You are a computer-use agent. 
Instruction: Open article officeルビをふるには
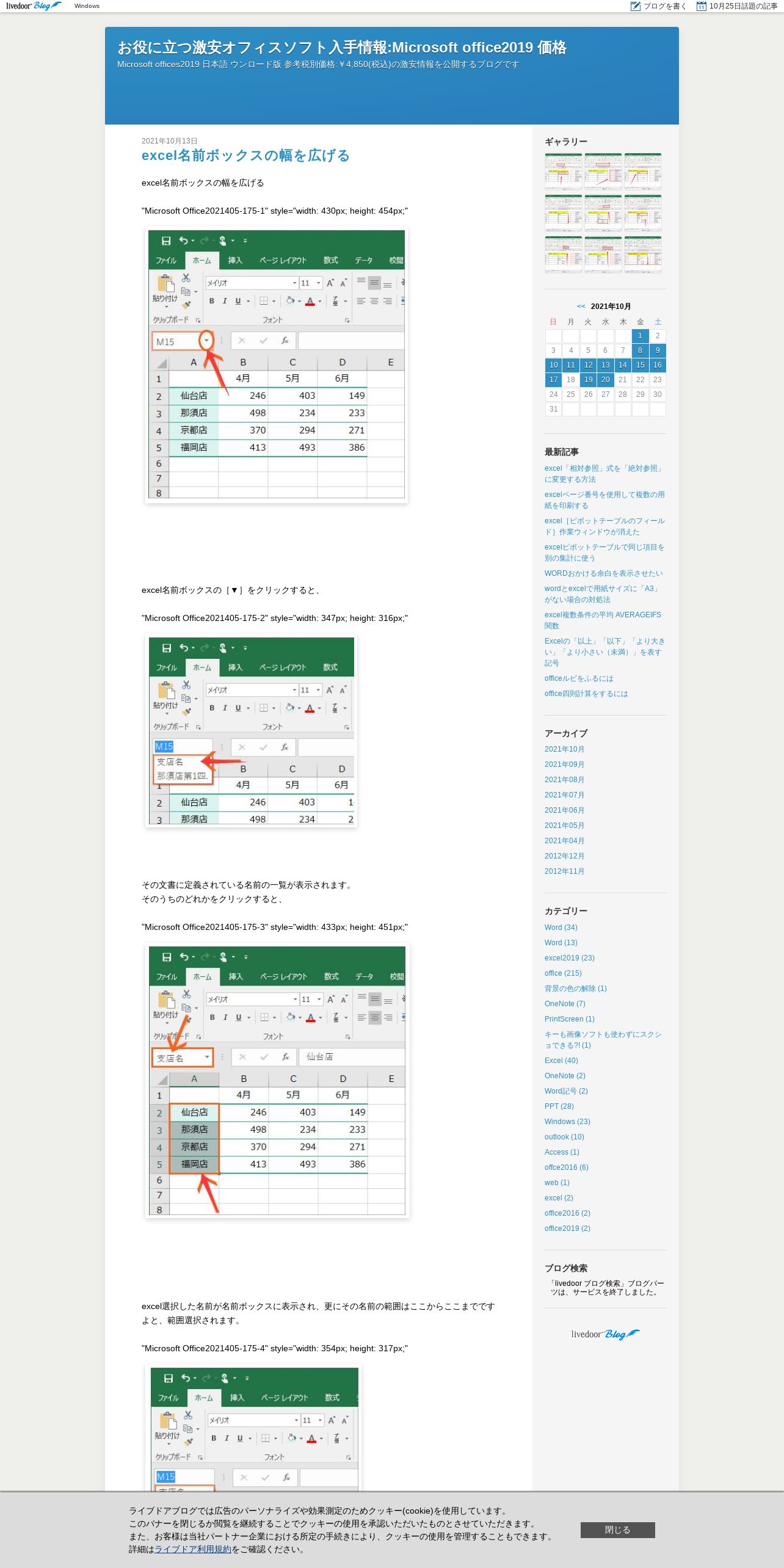click(x=578, y=678)
